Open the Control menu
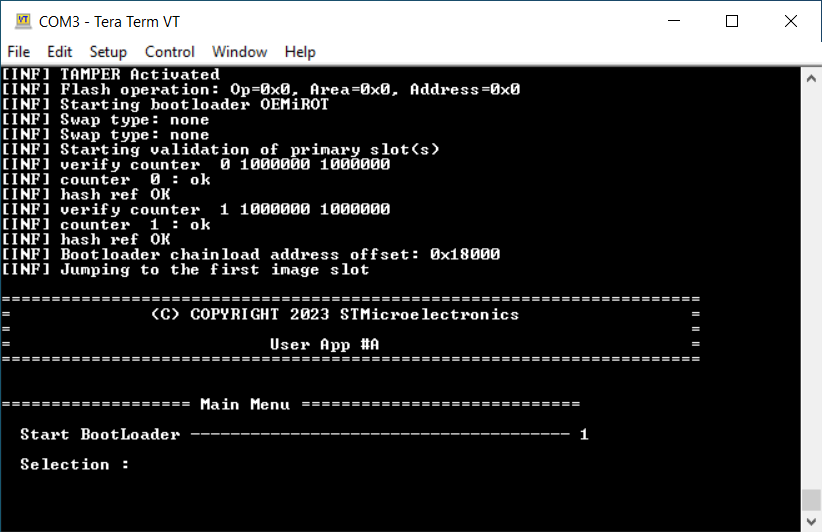The image size is (822, 532). 169,52
